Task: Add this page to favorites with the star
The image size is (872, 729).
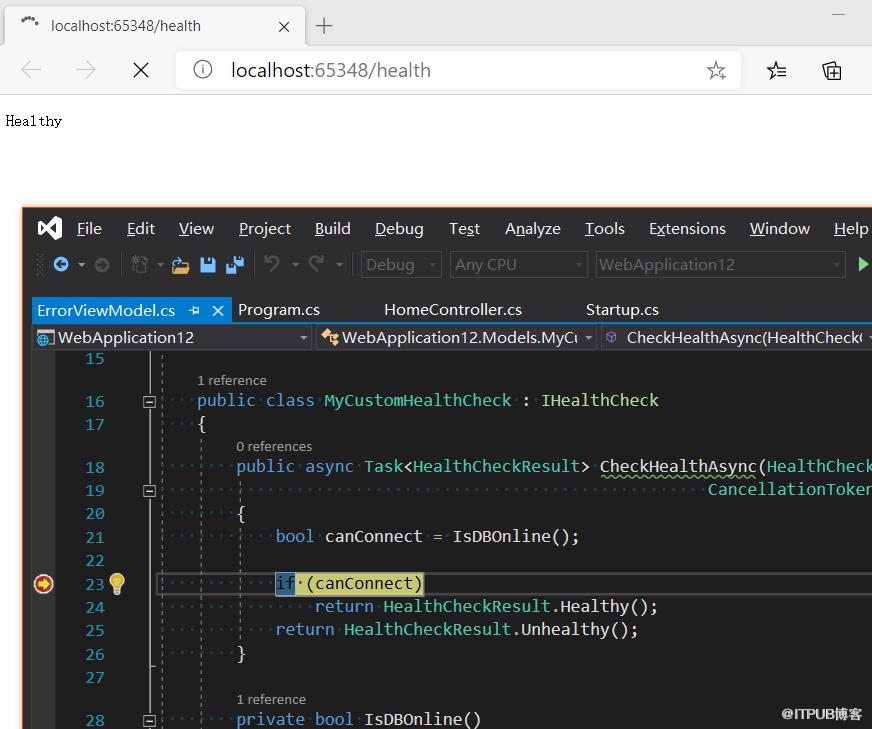Action: click(716, 71)
